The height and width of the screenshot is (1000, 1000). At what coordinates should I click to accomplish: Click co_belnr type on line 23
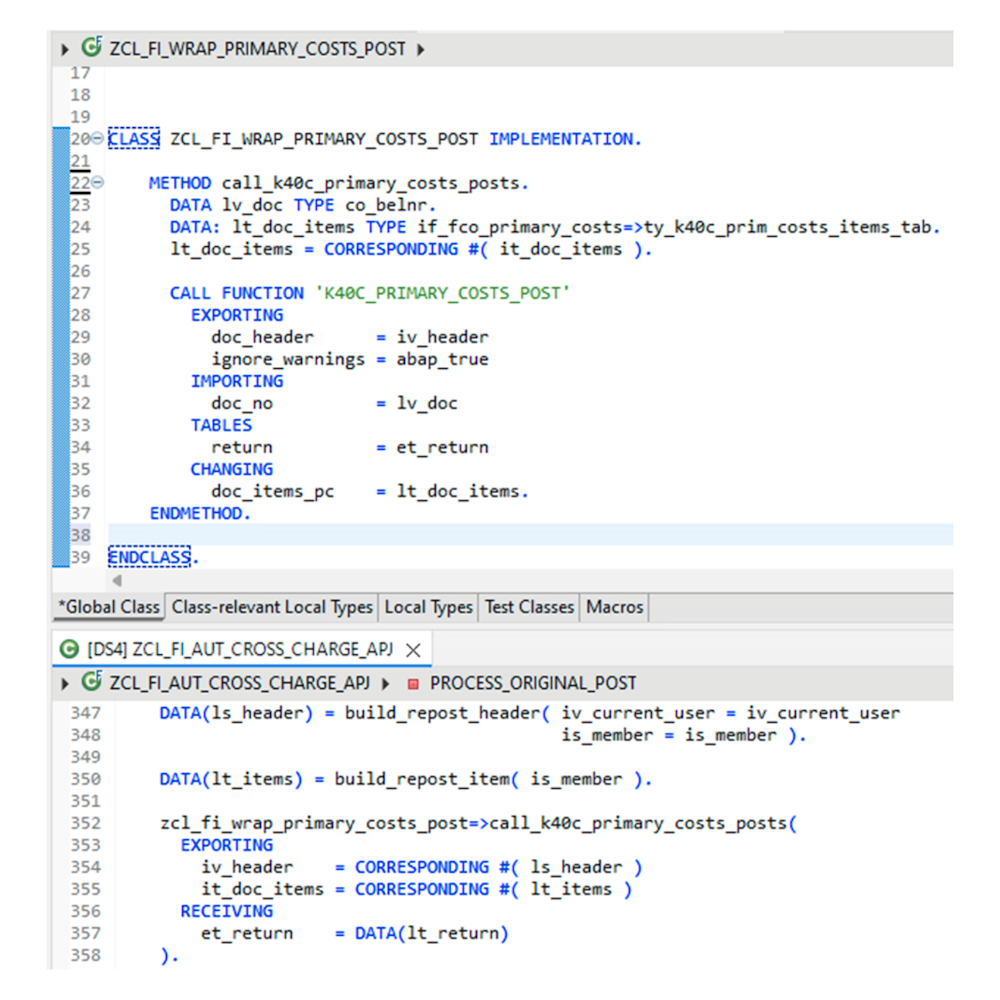pos(387,205)
